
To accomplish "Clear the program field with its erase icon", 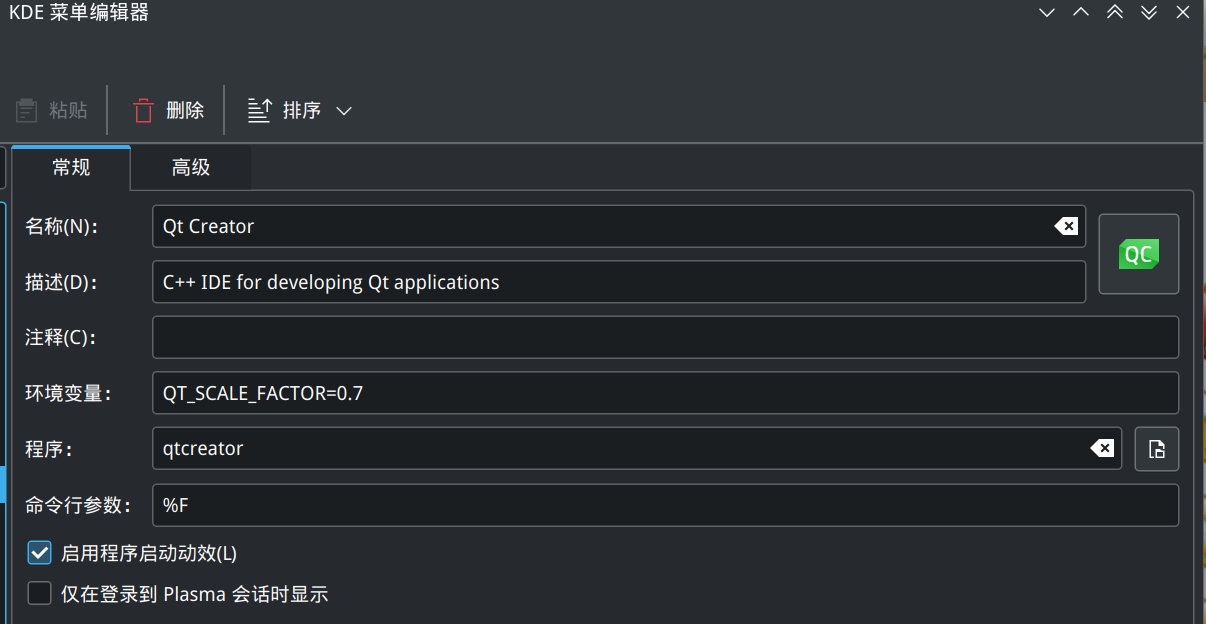I will [x=1102, y=448].
